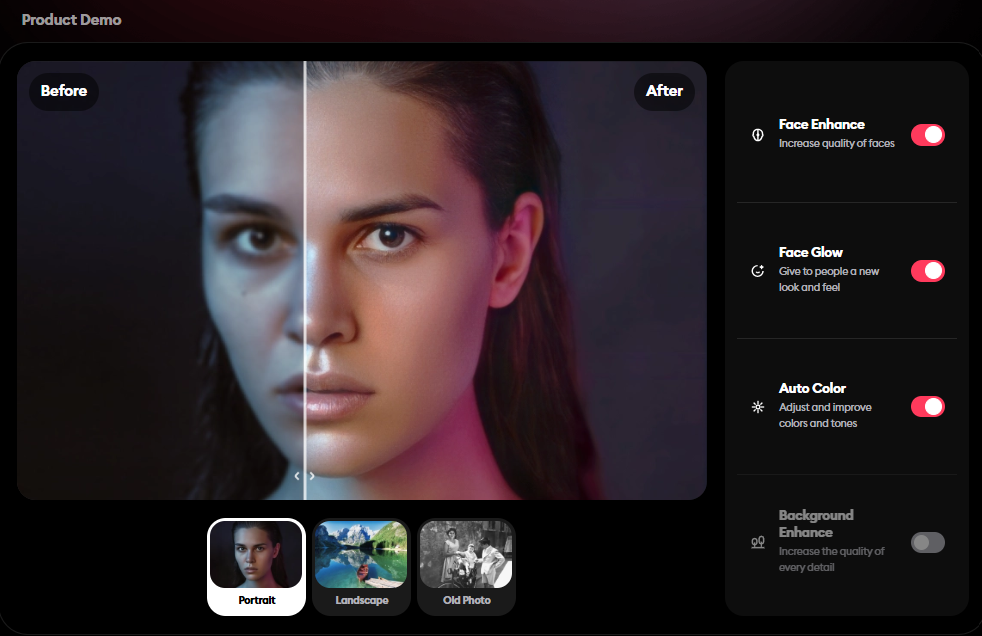Choose the Old Photo sample

(x=466, y=566)
